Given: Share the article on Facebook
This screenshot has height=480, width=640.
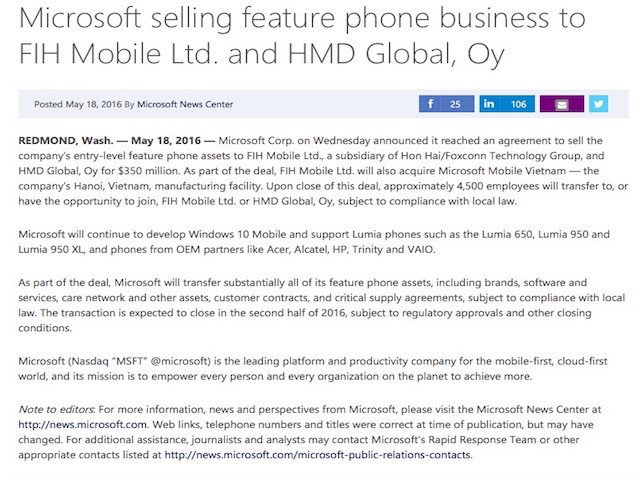Looking at the screenshot, I should pyautogui.click(x=431, y=104).
